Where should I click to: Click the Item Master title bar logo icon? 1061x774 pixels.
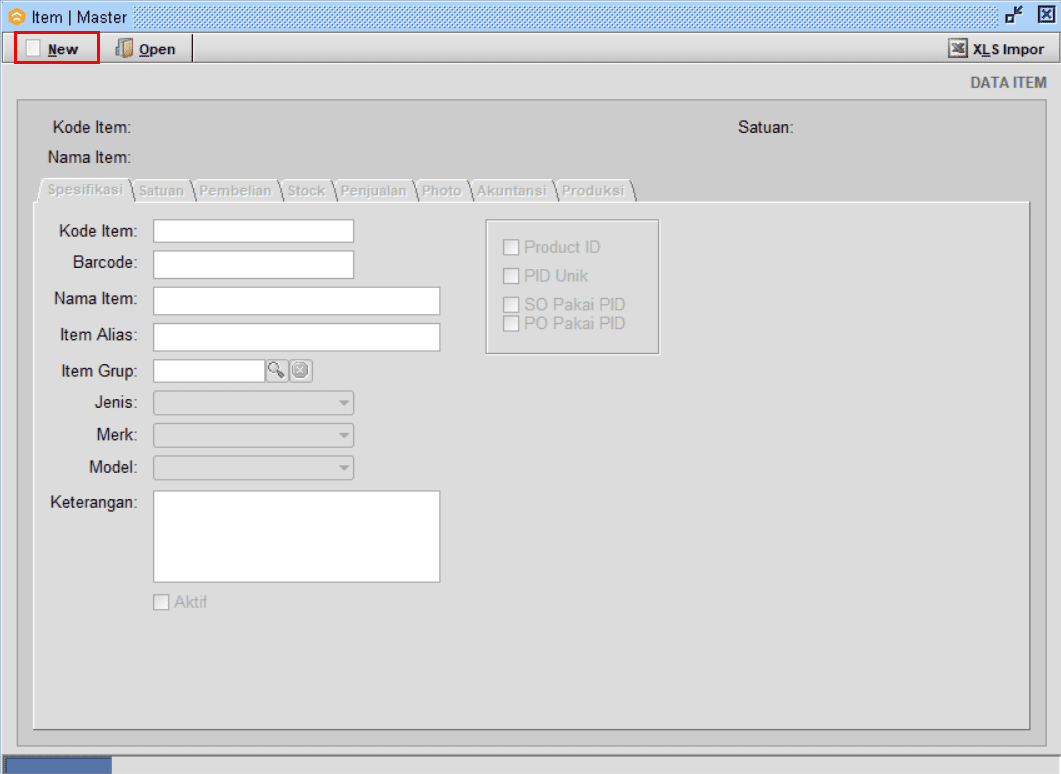tap(16, 16)
